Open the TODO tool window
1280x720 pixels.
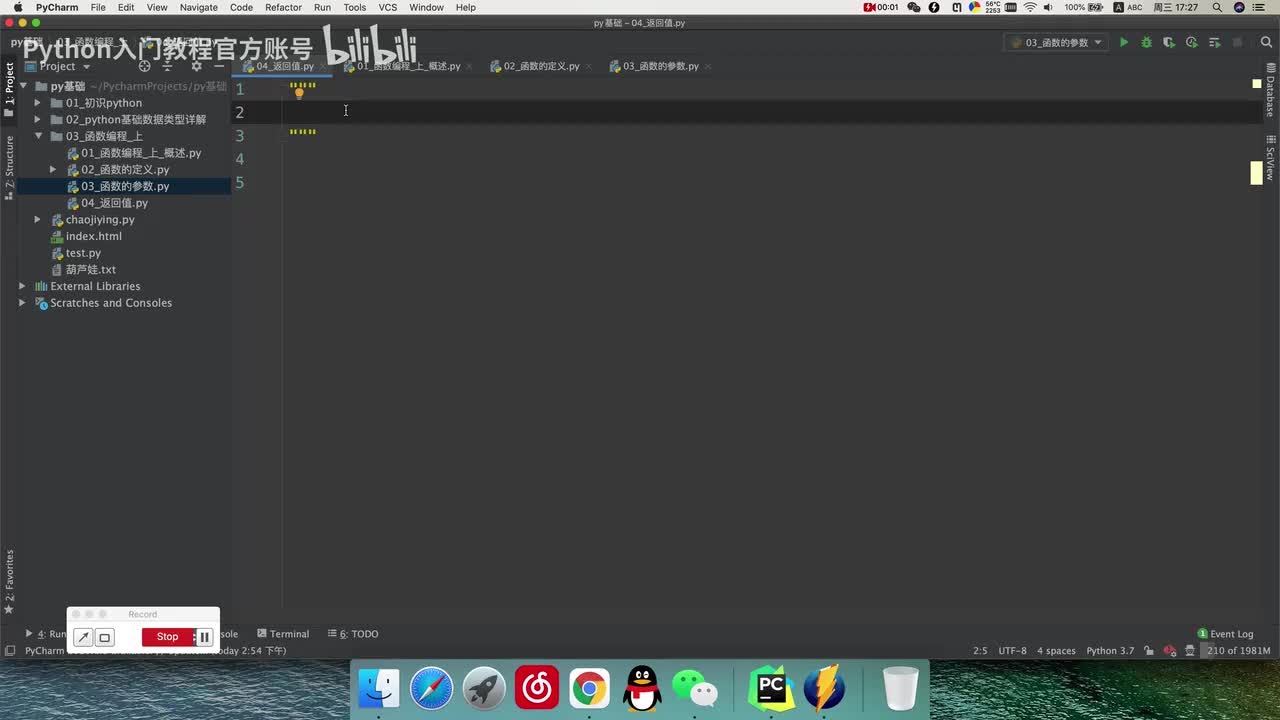click(x=353, y=634)
